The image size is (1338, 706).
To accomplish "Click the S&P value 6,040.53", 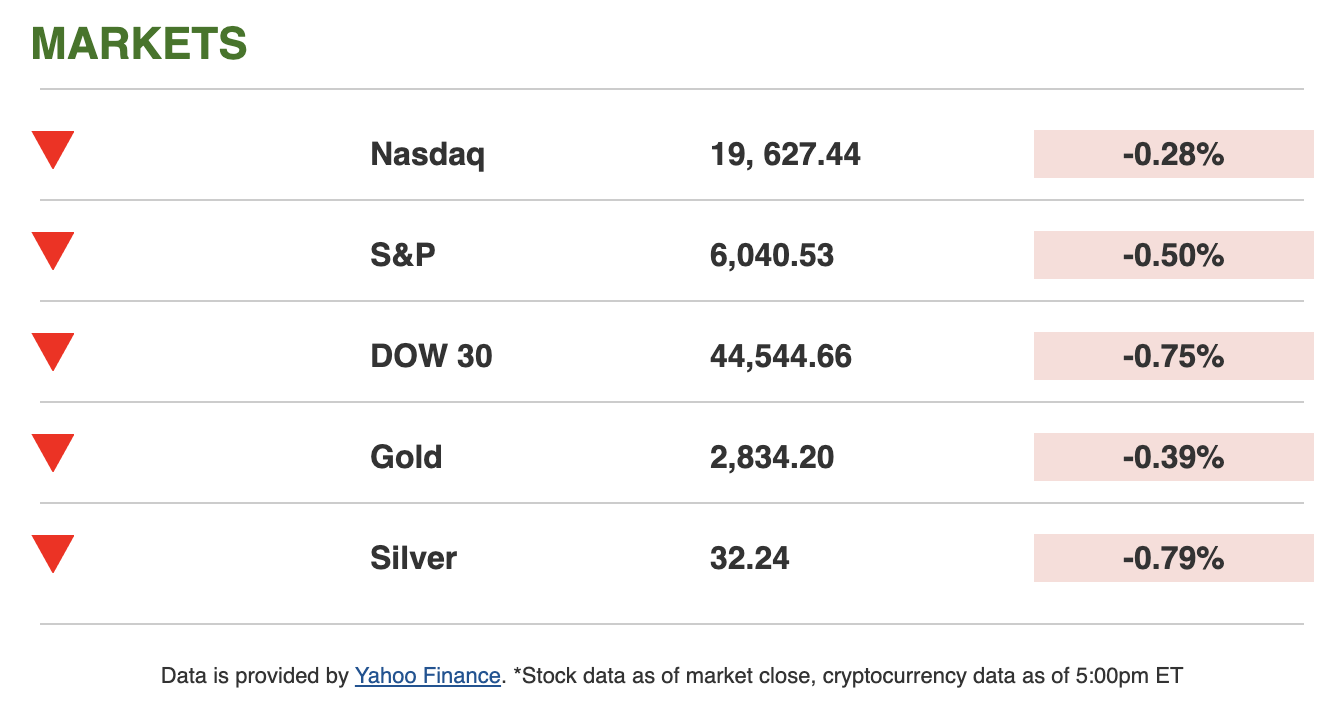I will 772,256.
